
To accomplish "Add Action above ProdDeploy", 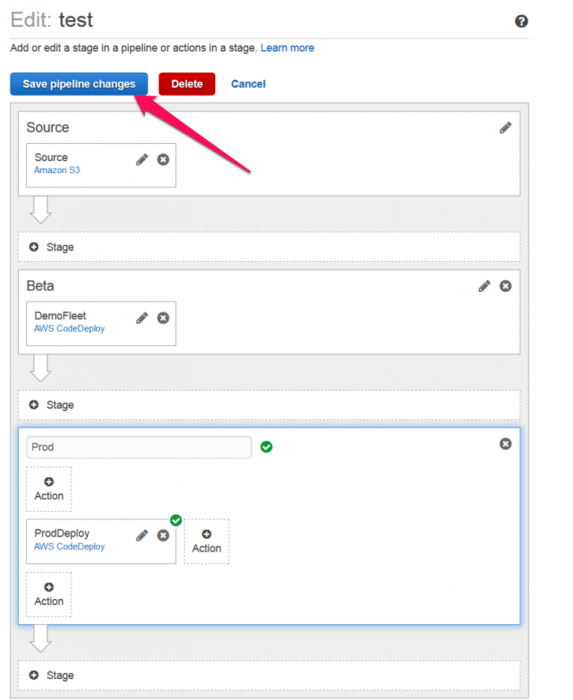I will (49, 489).
